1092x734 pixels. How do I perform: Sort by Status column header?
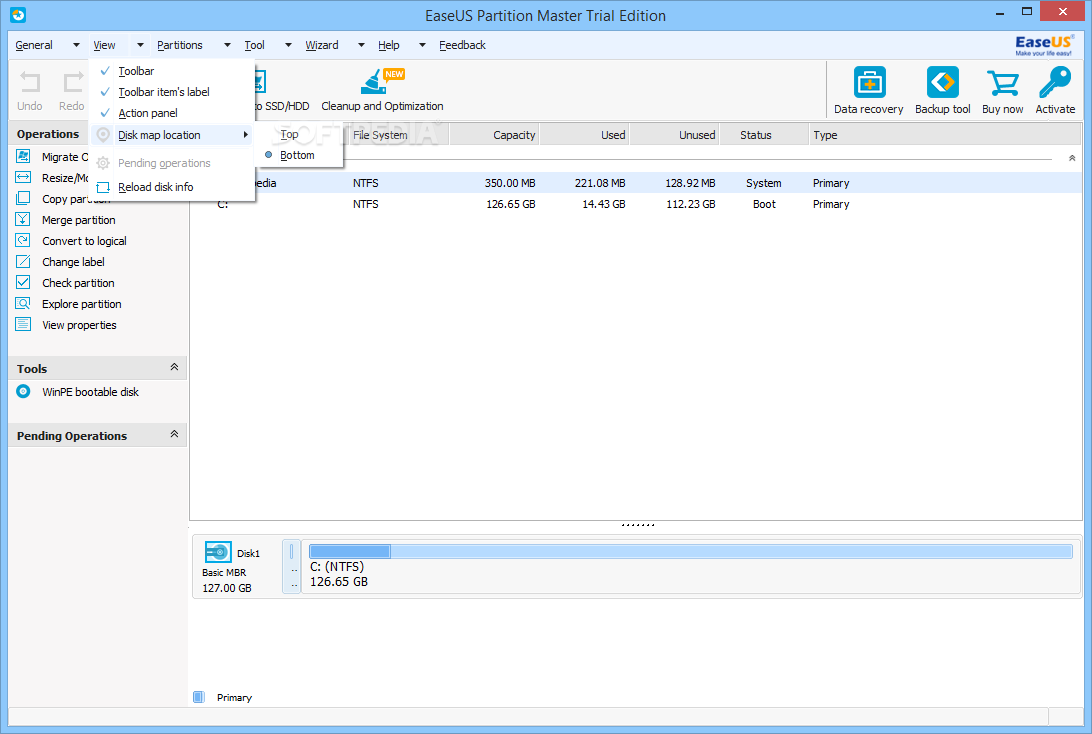(764, 134)
